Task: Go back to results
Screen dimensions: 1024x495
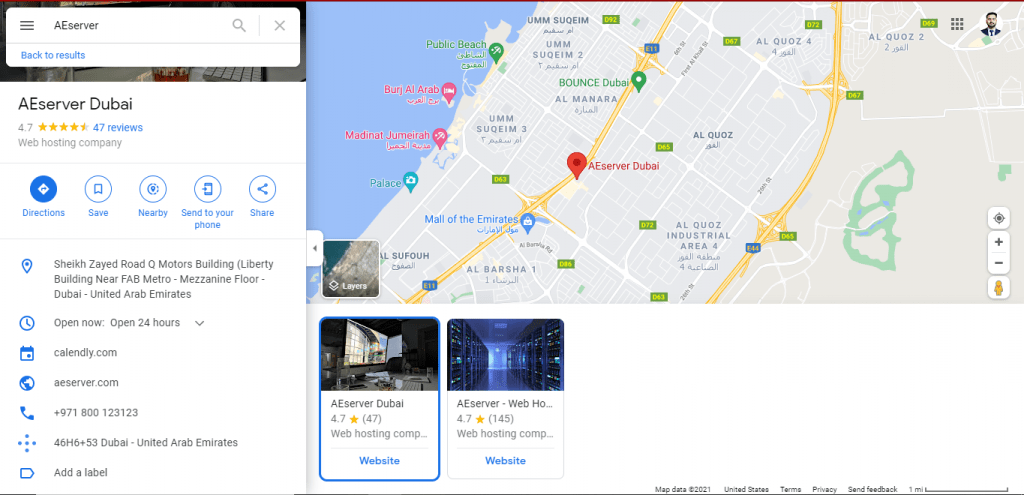Action: 53,55
